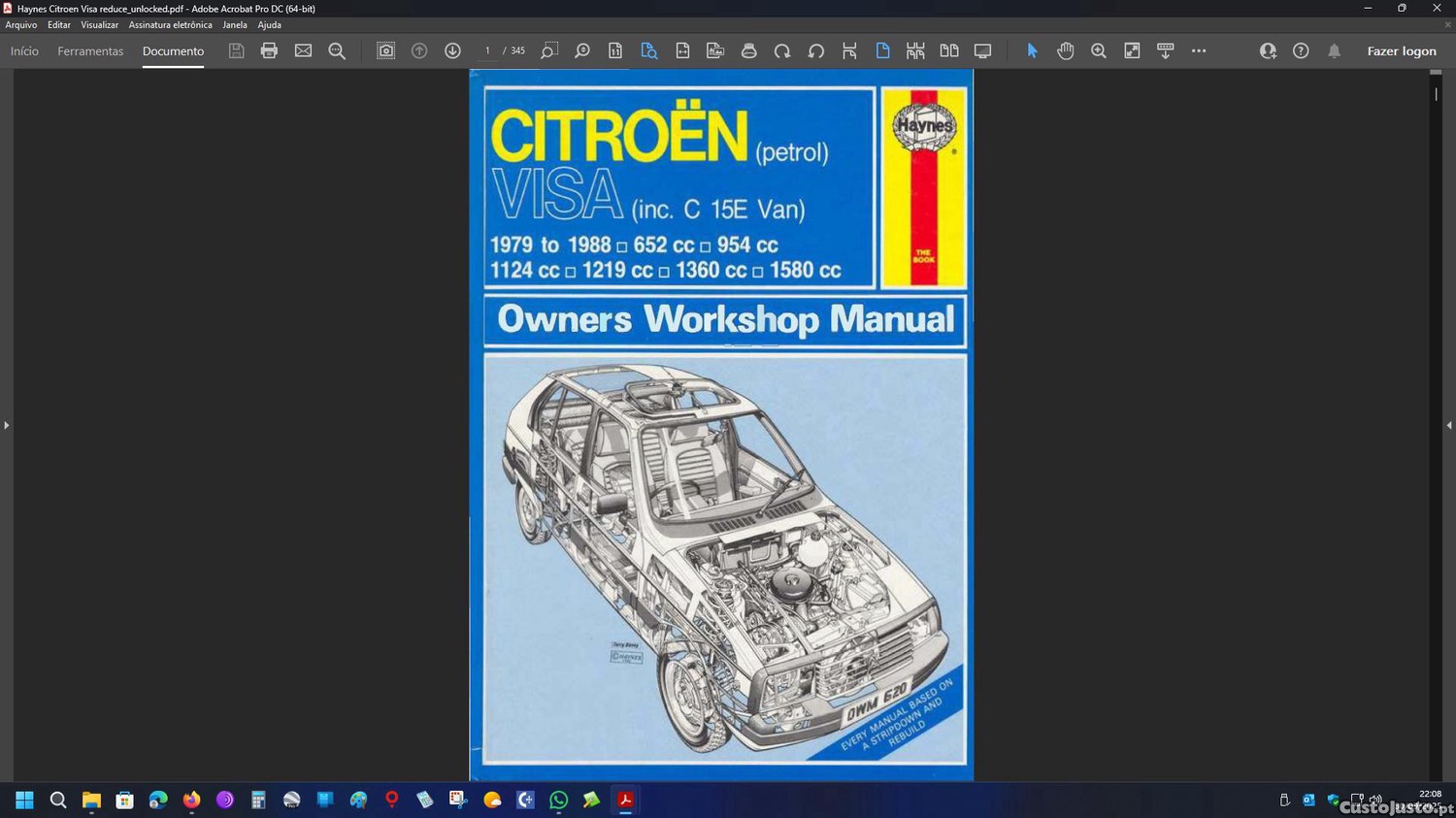Screen dimensions: 1456x818
Task: Toggle full screen mode monitor icon
Action: (982, 51)
